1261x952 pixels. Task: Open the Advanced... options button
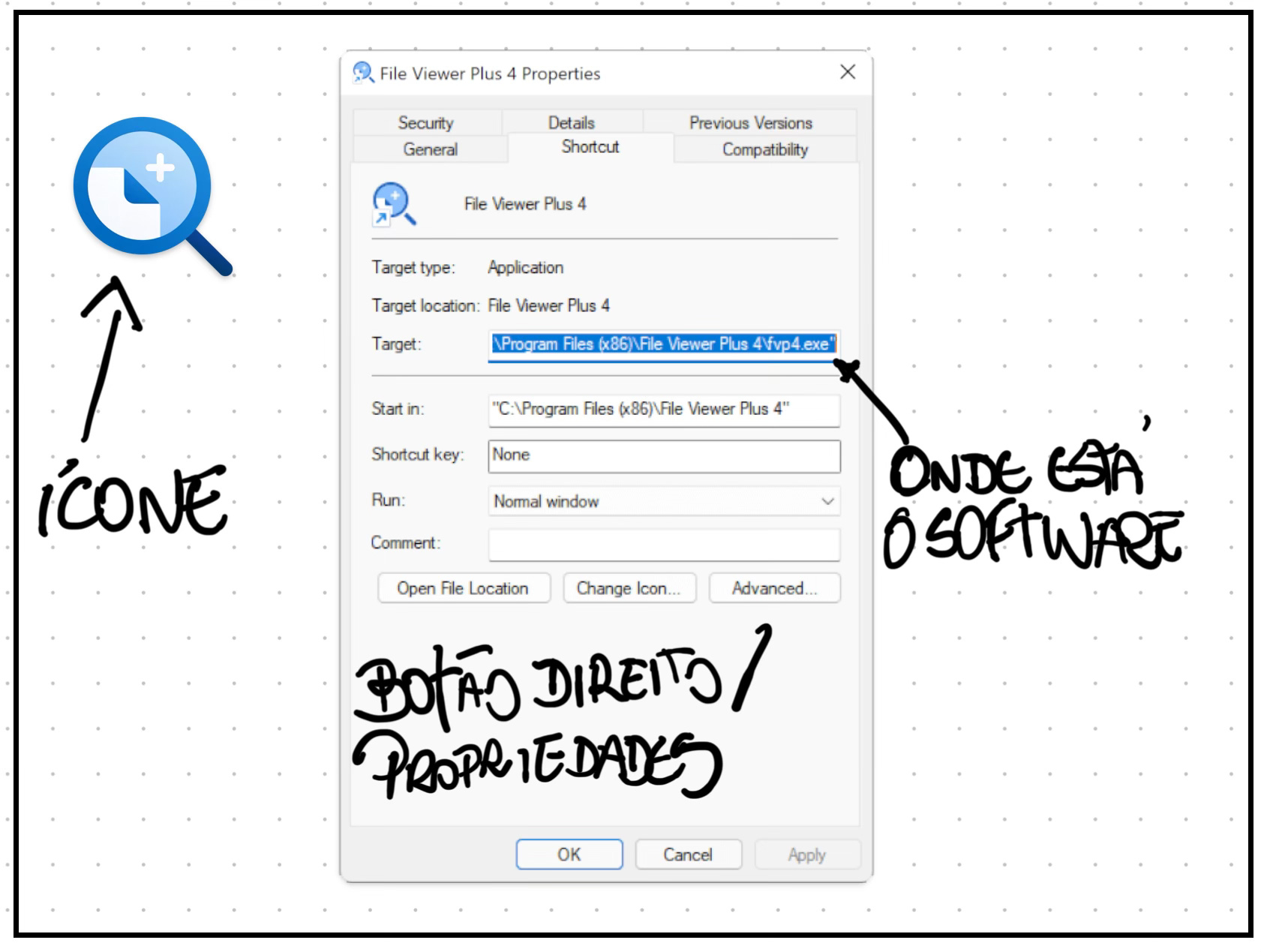pyautogui.click(x=774, y=588)
